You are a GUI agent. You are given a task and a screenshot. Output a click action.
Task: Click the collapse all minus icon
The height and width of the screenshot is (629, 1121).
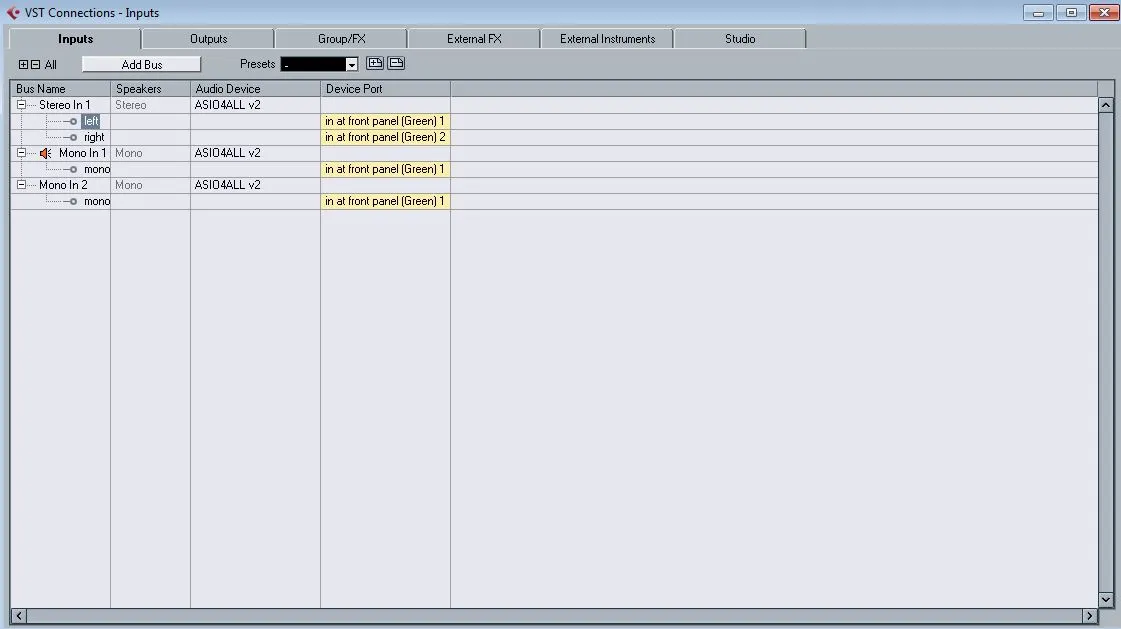tap(36, 65)
